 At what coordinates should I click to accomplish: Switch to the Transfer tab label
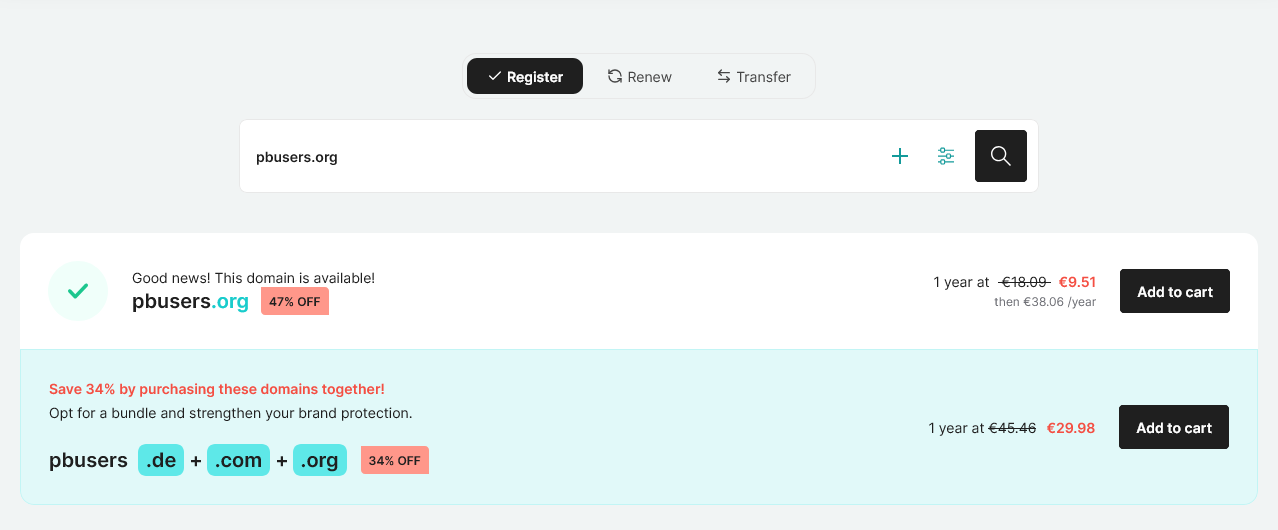tap(763, 77)
